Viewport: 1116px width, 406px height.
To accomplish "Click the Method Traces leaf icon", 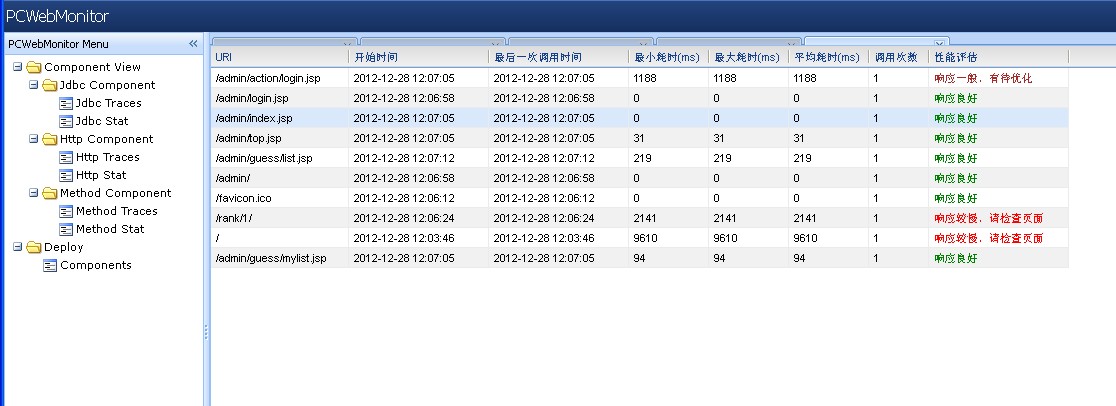I will coord(67,211).
